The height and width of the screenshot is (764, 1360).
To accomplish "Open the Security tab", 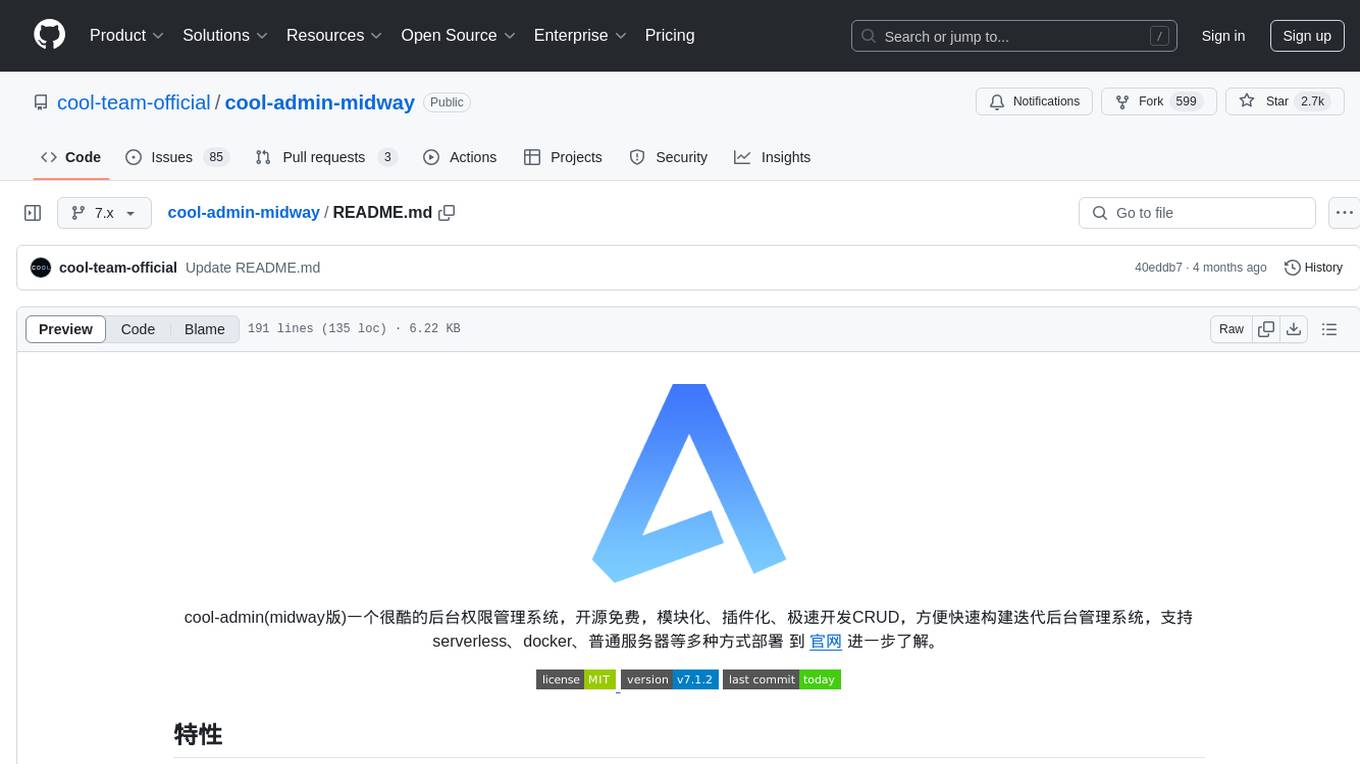I will pos(668,157).
